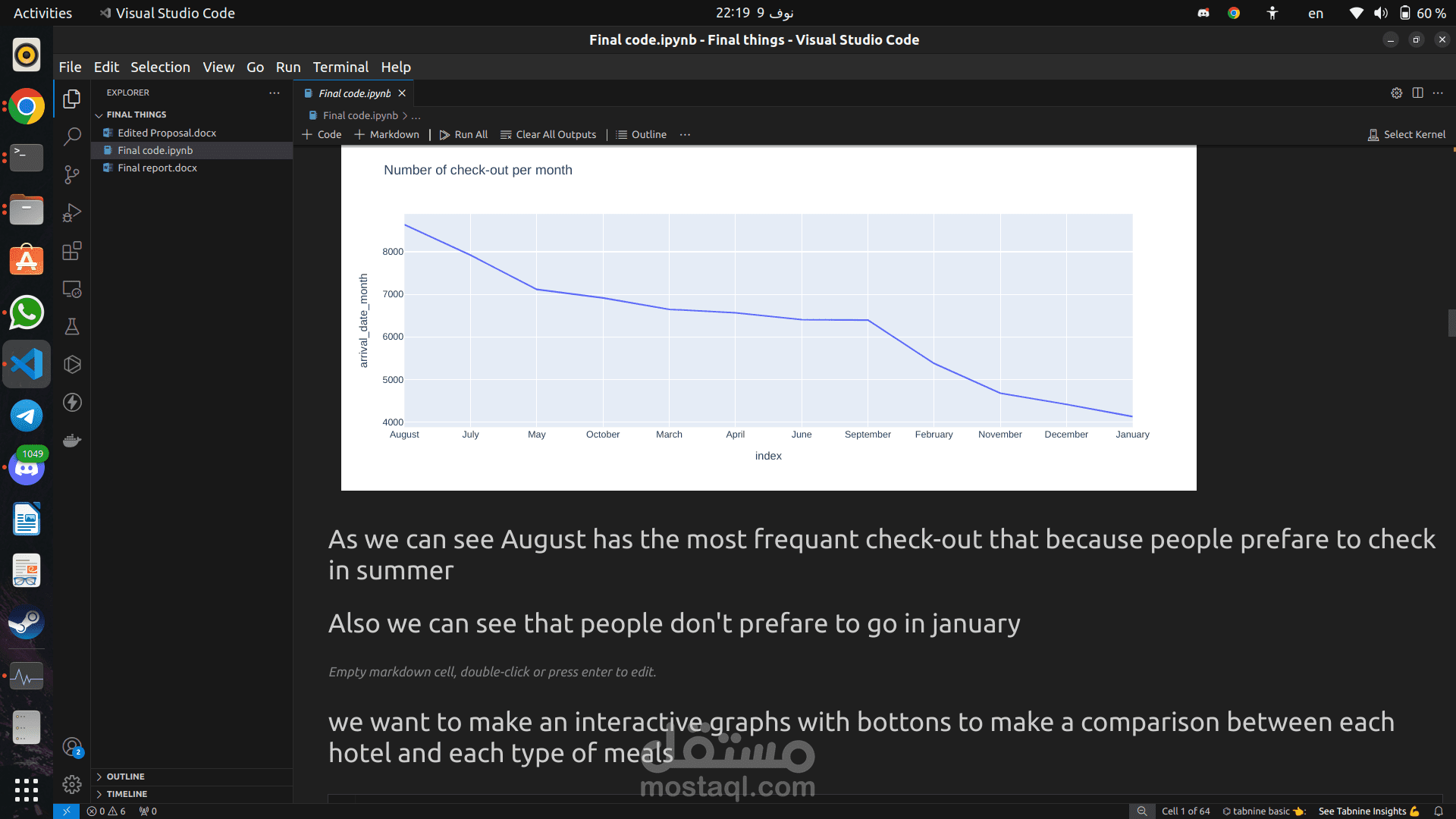Open the Search view in activity bar

(x=72, y=136)
